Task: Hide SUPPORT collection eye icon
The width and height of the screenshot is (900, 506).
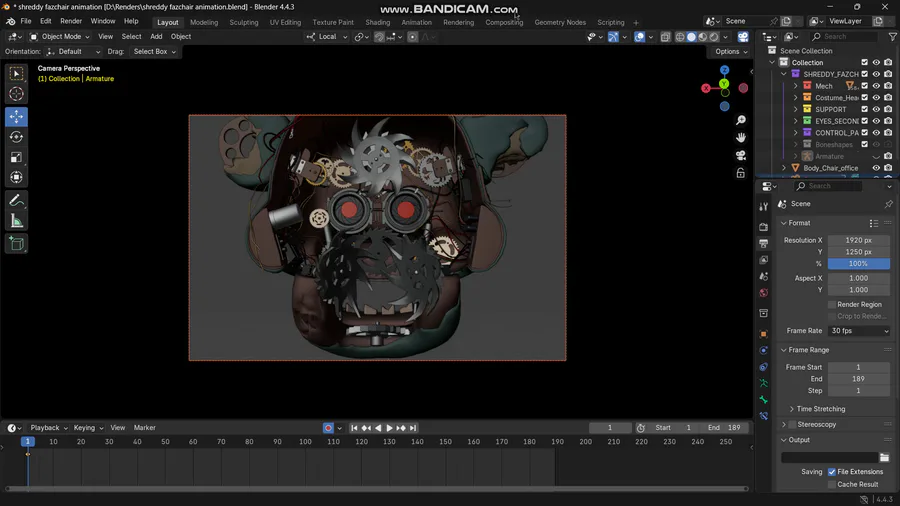Action: (876, 110)
